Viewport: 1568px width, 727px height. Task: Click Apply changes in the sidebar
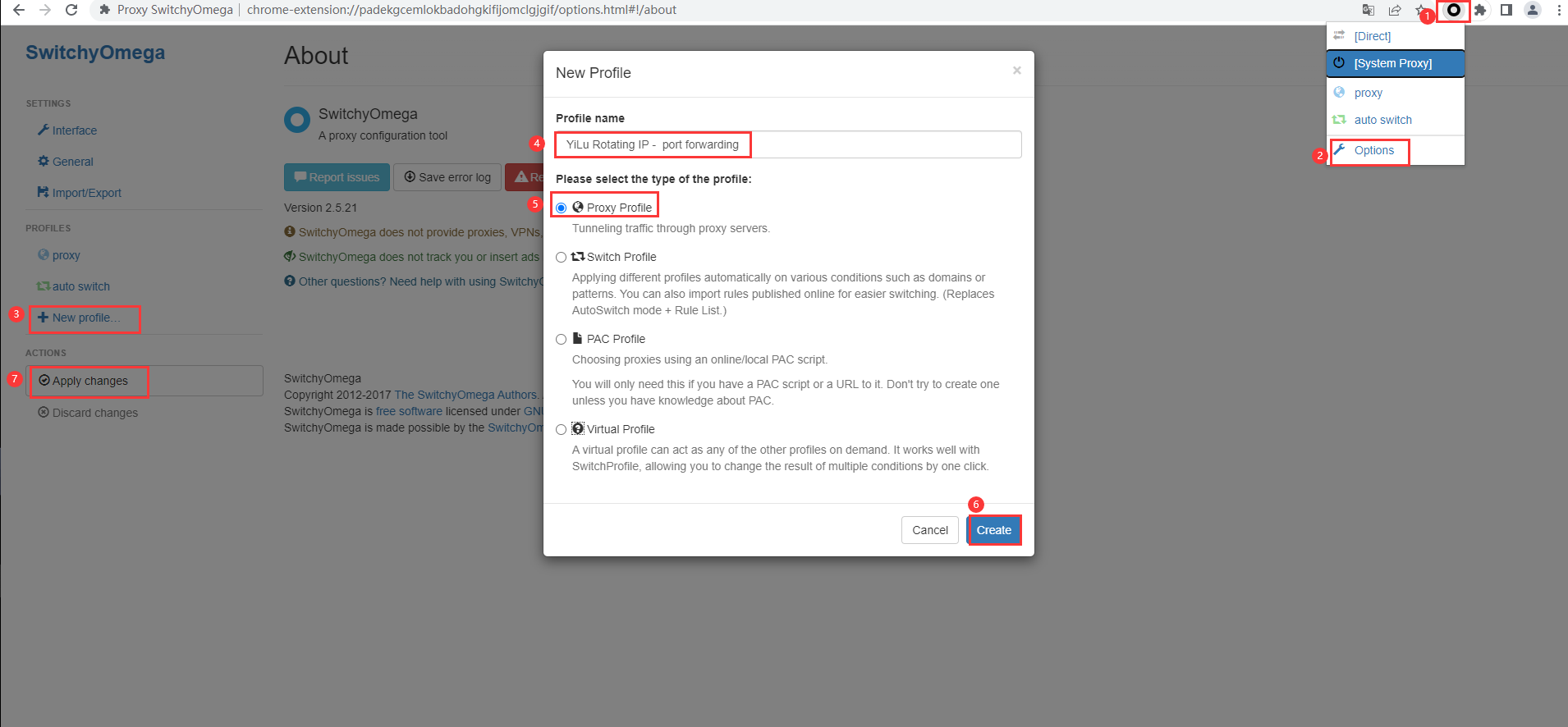pos(144,381)
